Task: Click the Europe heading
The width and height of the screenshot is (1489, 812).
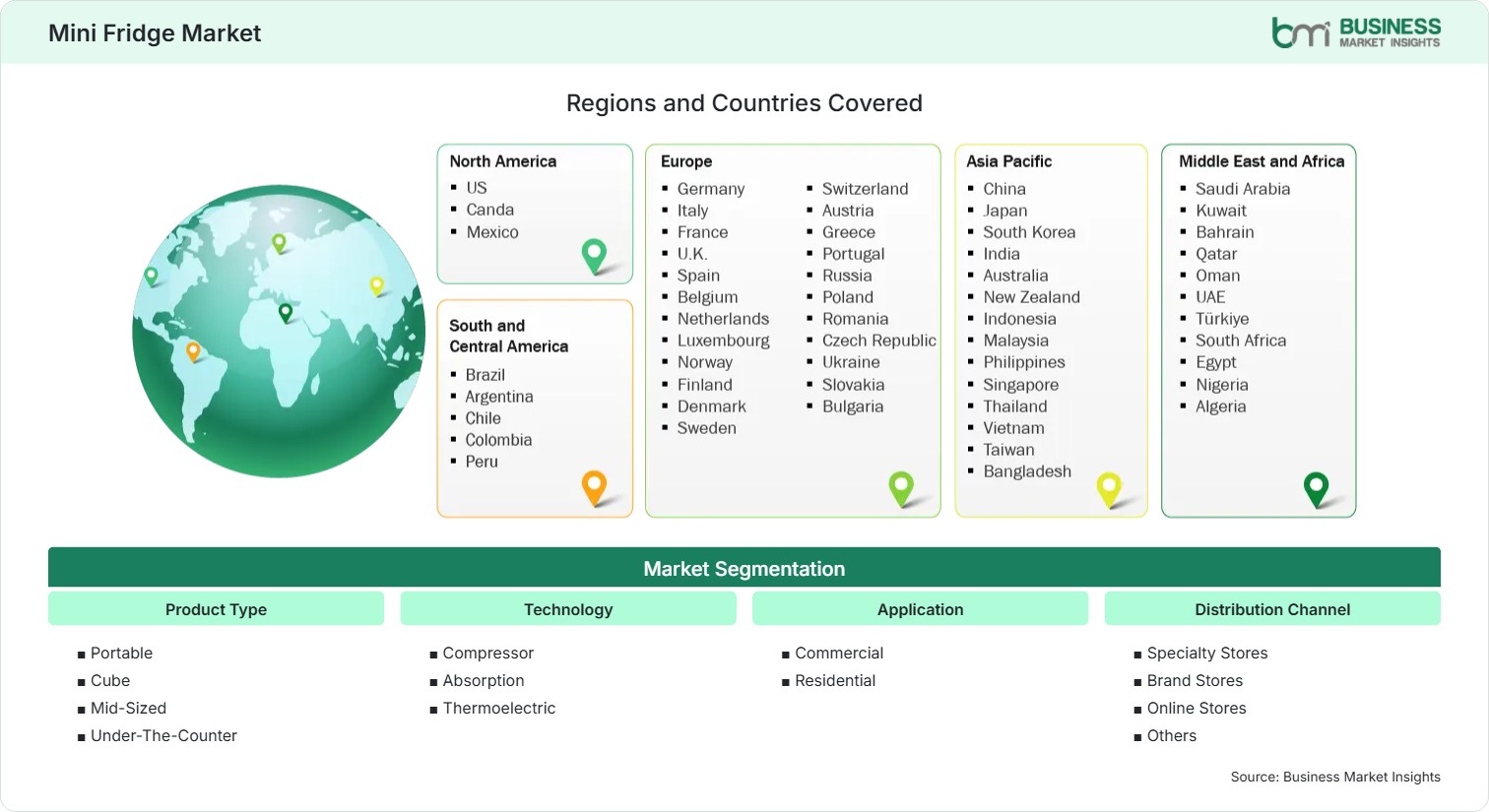Action: (x=686, y=161)
